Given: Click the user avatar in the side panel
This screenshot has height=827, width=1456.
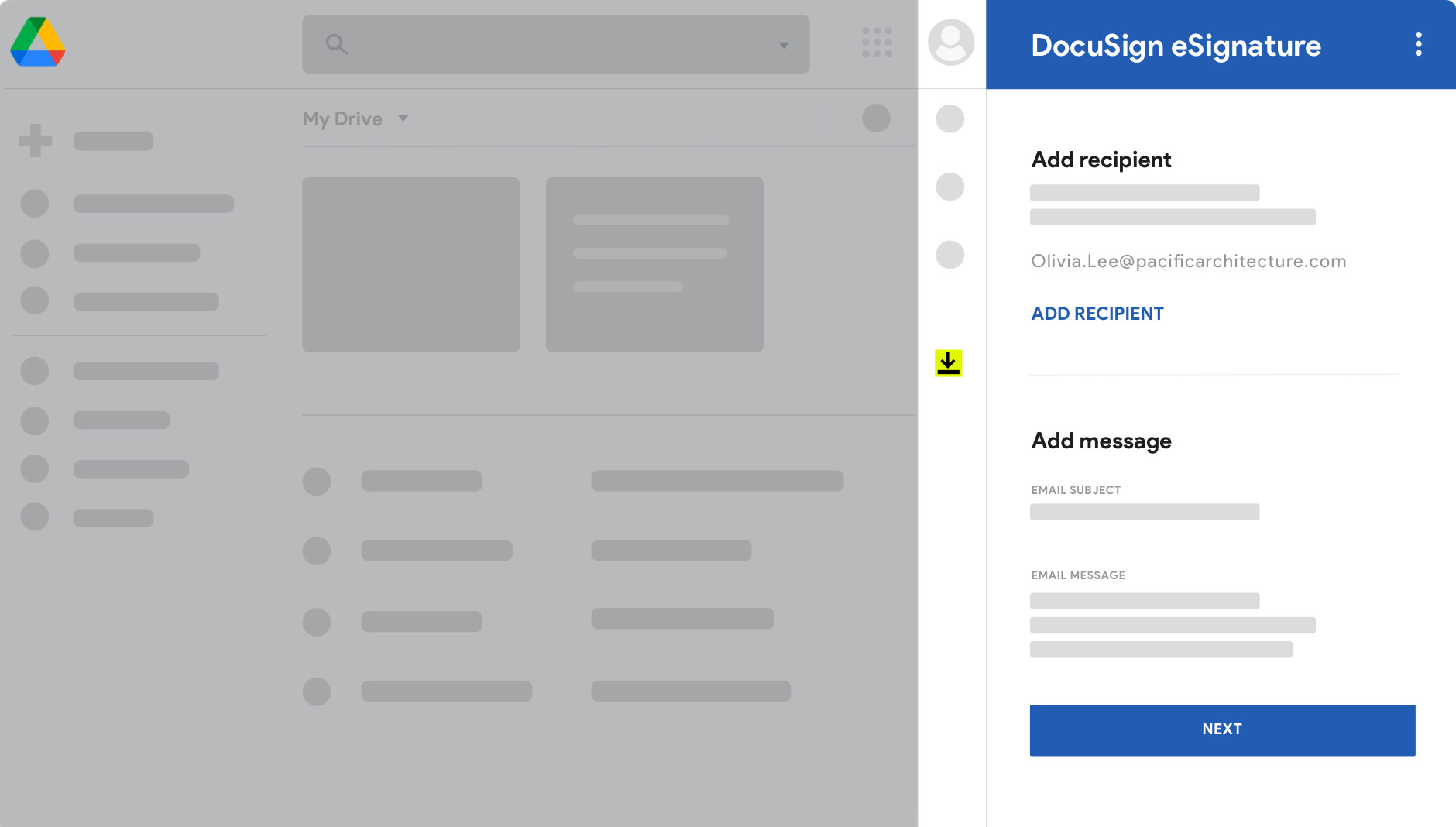Looking at the screenshot, I should pos(951,43).
